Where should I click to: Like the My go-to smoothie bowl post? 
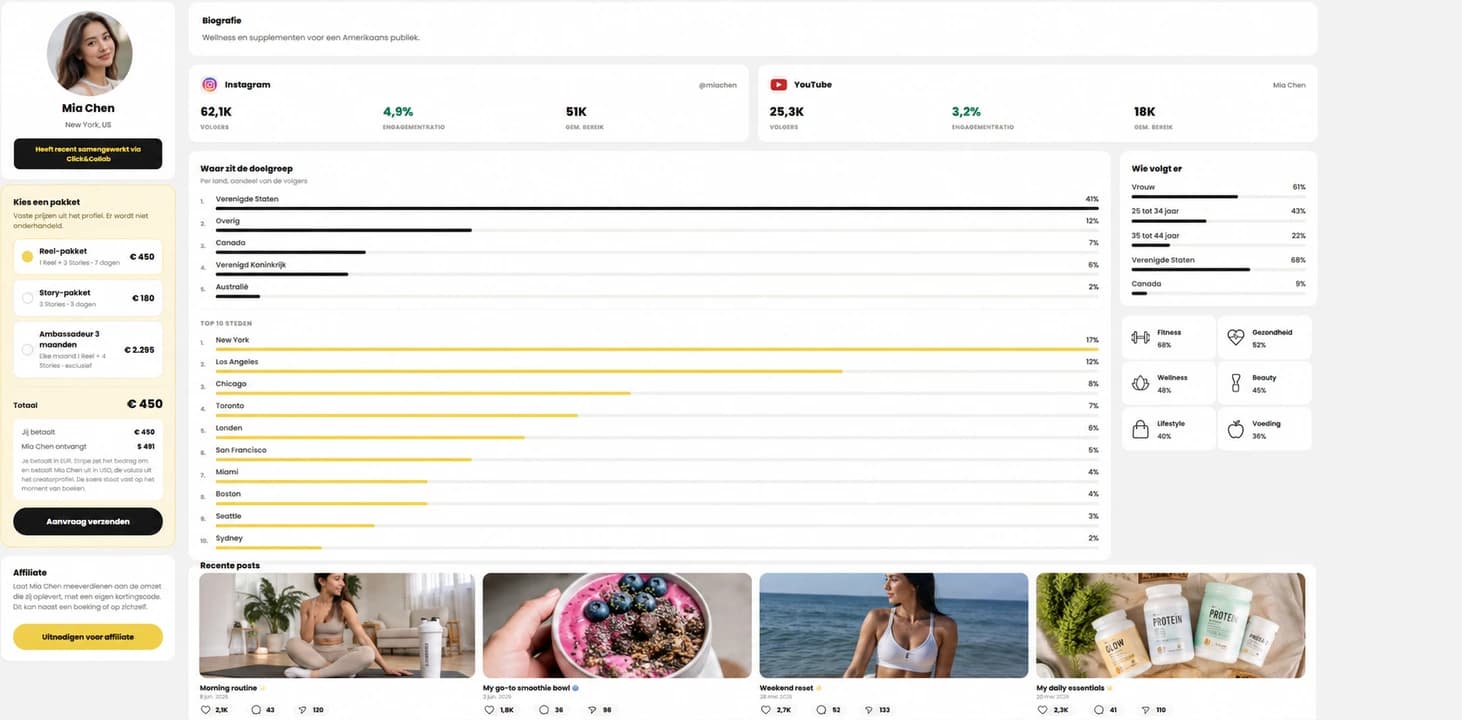490,710
